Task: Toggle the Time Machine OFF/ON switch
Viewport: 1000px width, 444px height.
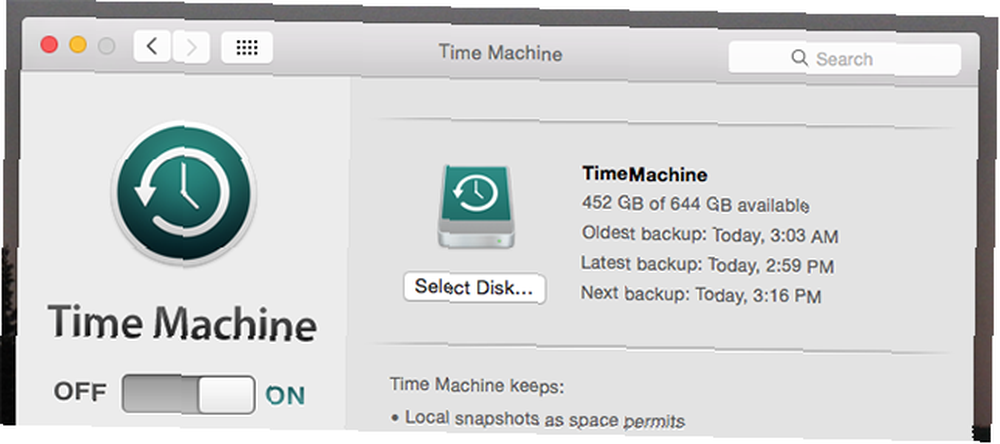Action: pyautogui.click(x=188, y=394)
